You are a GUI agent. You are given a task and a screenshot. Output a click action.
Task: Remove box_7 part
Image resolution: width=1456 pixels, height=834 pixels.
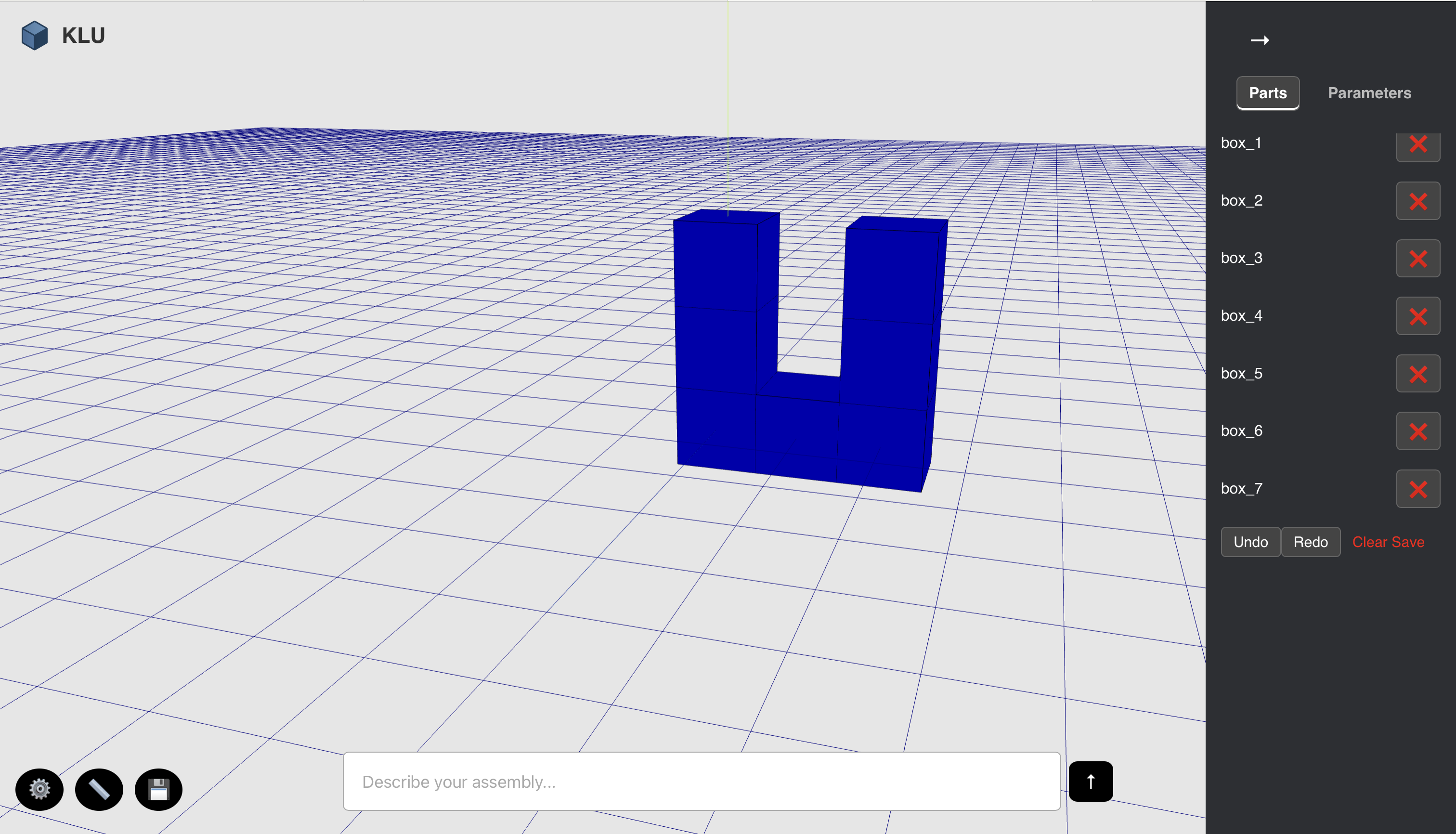click(1418, 489)
